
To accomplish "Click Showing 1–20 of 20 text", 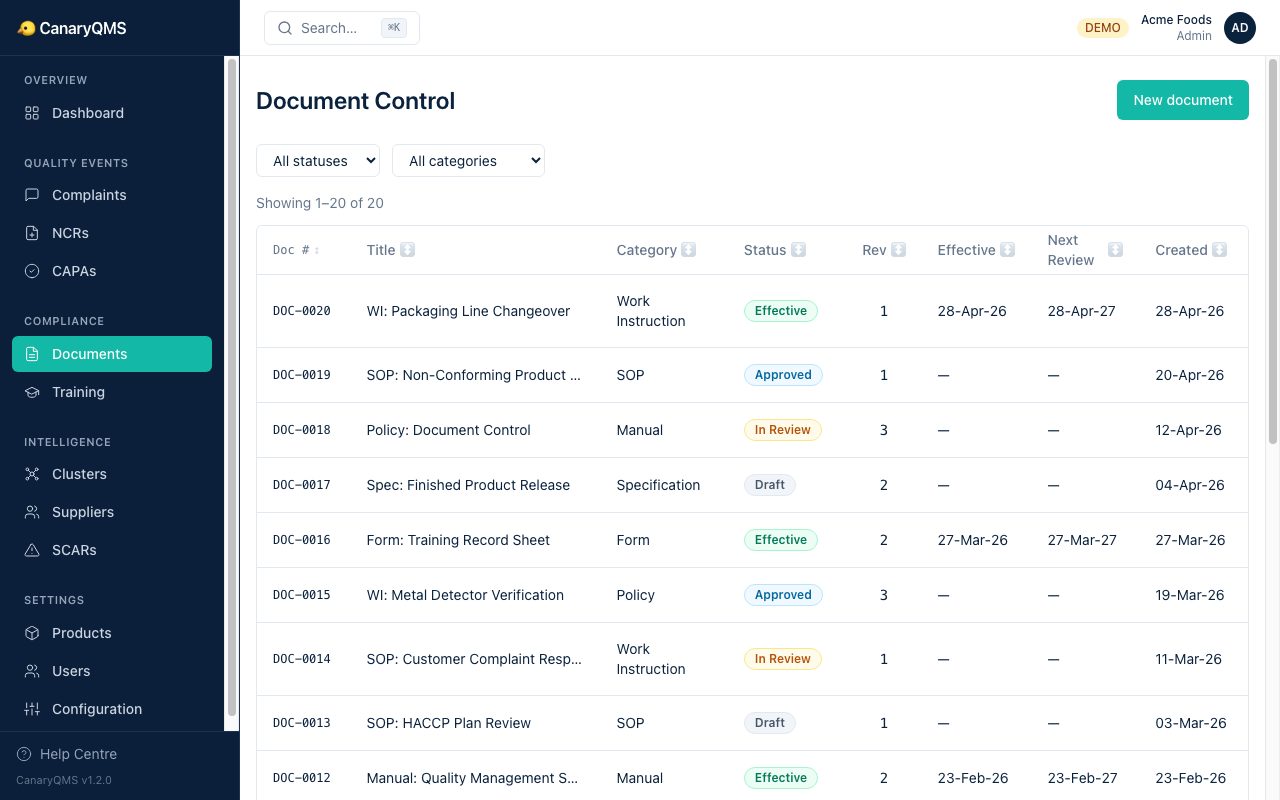I will pyautogui.click(x=320, y=203).
